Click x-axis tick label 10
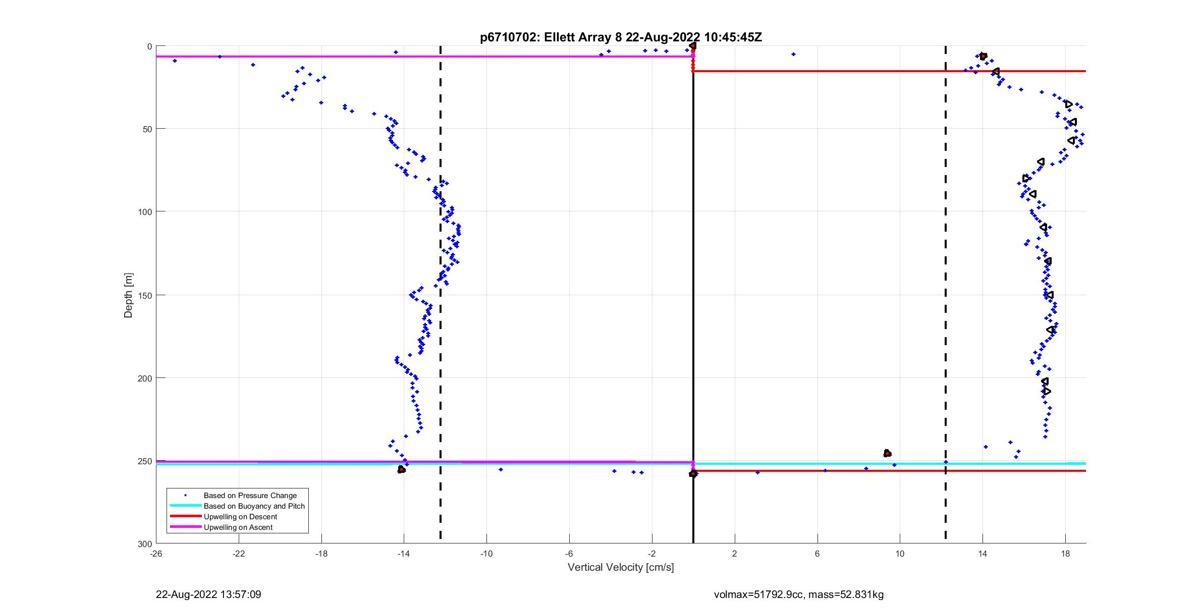 900,554
